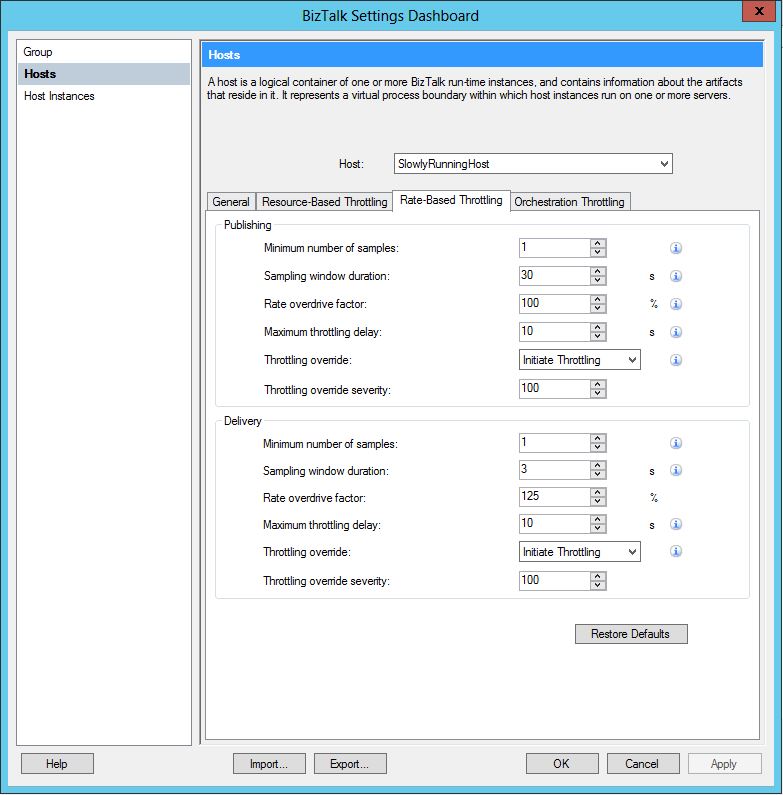Open info icon for Publishing Rate overdrive factor
783x795 pixels.
tap(675, 304)
